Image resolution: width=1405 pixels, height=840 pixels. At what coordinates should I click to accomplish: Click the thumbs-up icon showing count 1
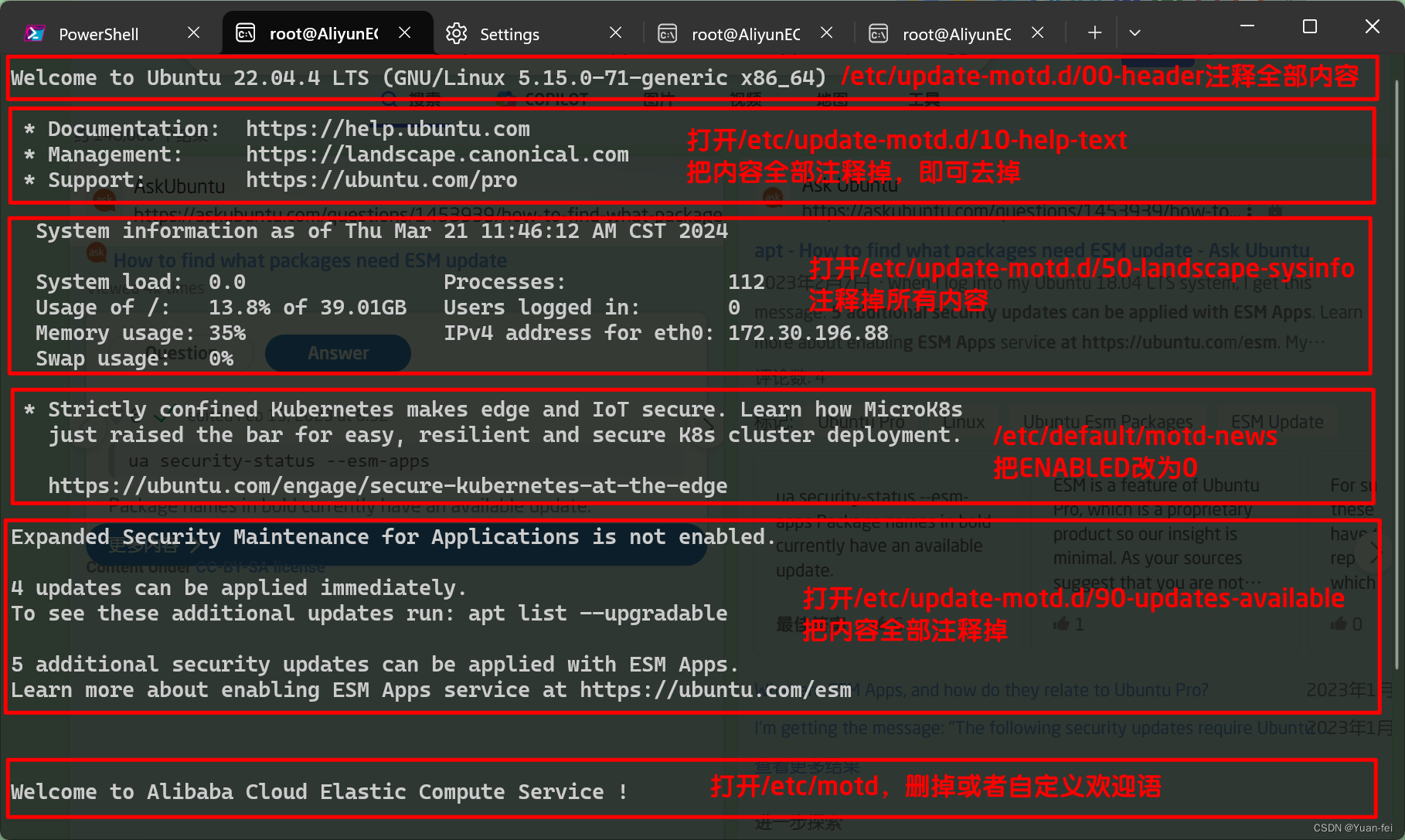[x=1060, y=624]
